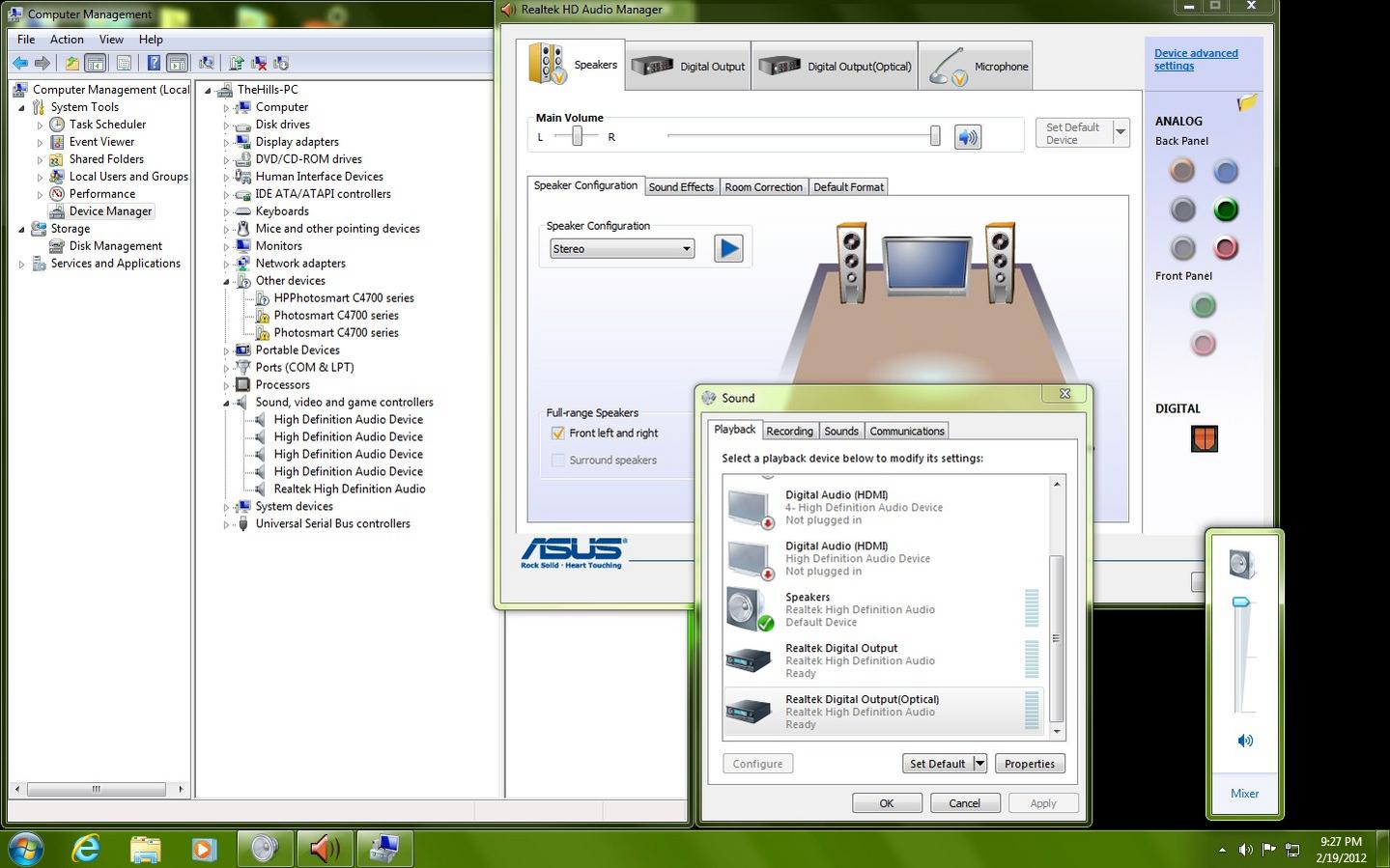
Task: Open the arrow beside Set Default in Sound dialog
Action: [979, 763]
